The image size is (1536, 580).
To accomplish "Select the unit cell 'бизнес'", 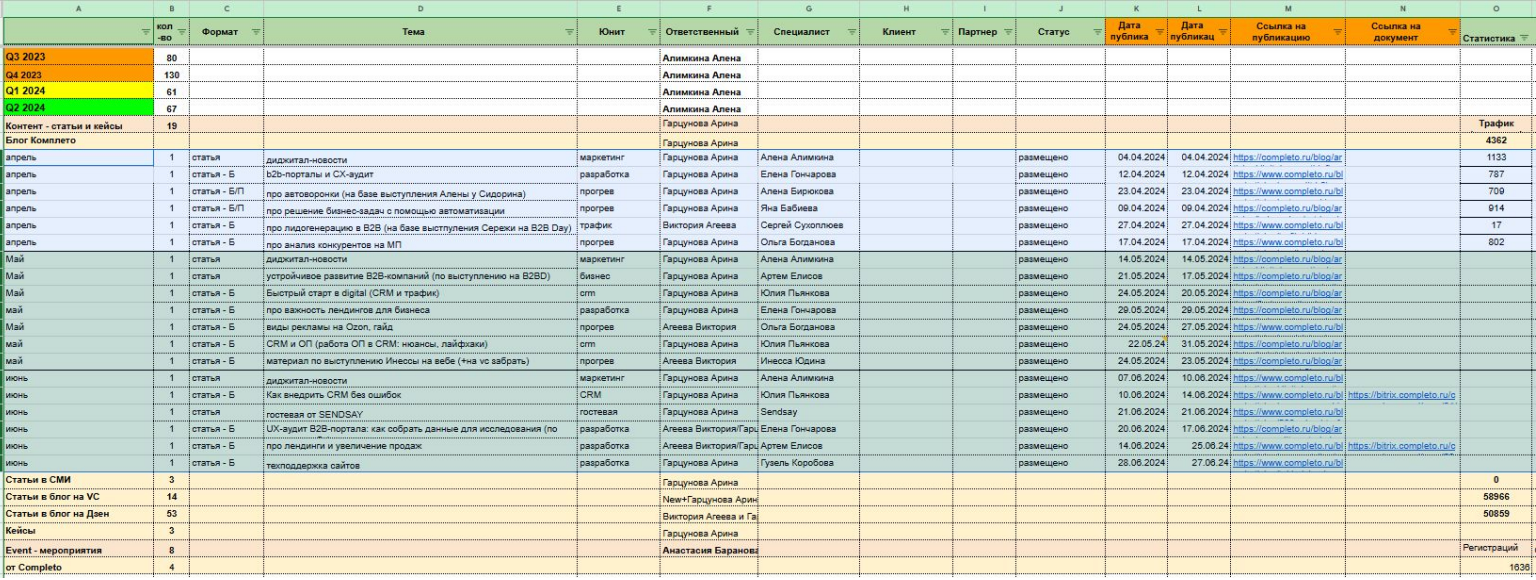I will pyautogui.click(x=618, y=277).
